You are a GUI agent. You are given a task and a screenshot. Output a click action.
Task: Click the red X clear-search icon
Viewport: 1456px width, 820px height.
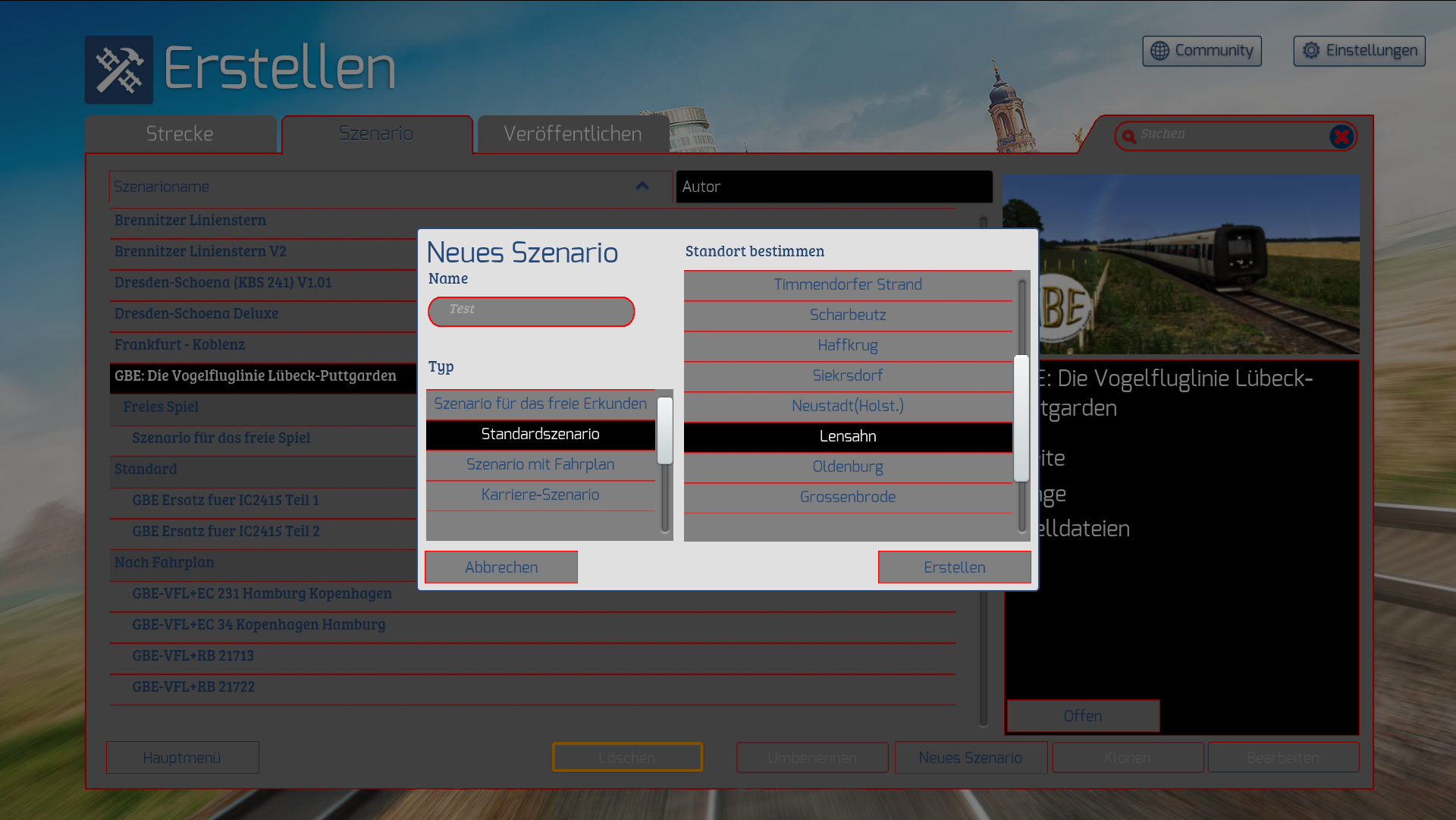[1341, 137]
